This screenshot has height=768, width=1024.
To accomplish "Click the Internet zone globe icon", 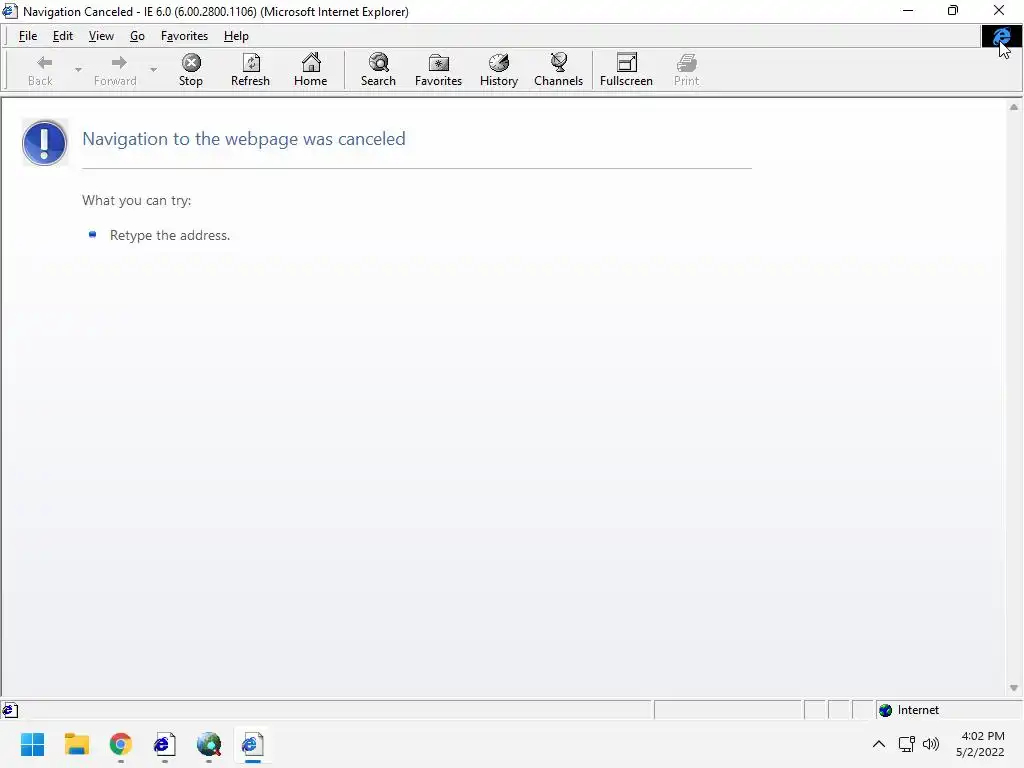I will [886, 711].
